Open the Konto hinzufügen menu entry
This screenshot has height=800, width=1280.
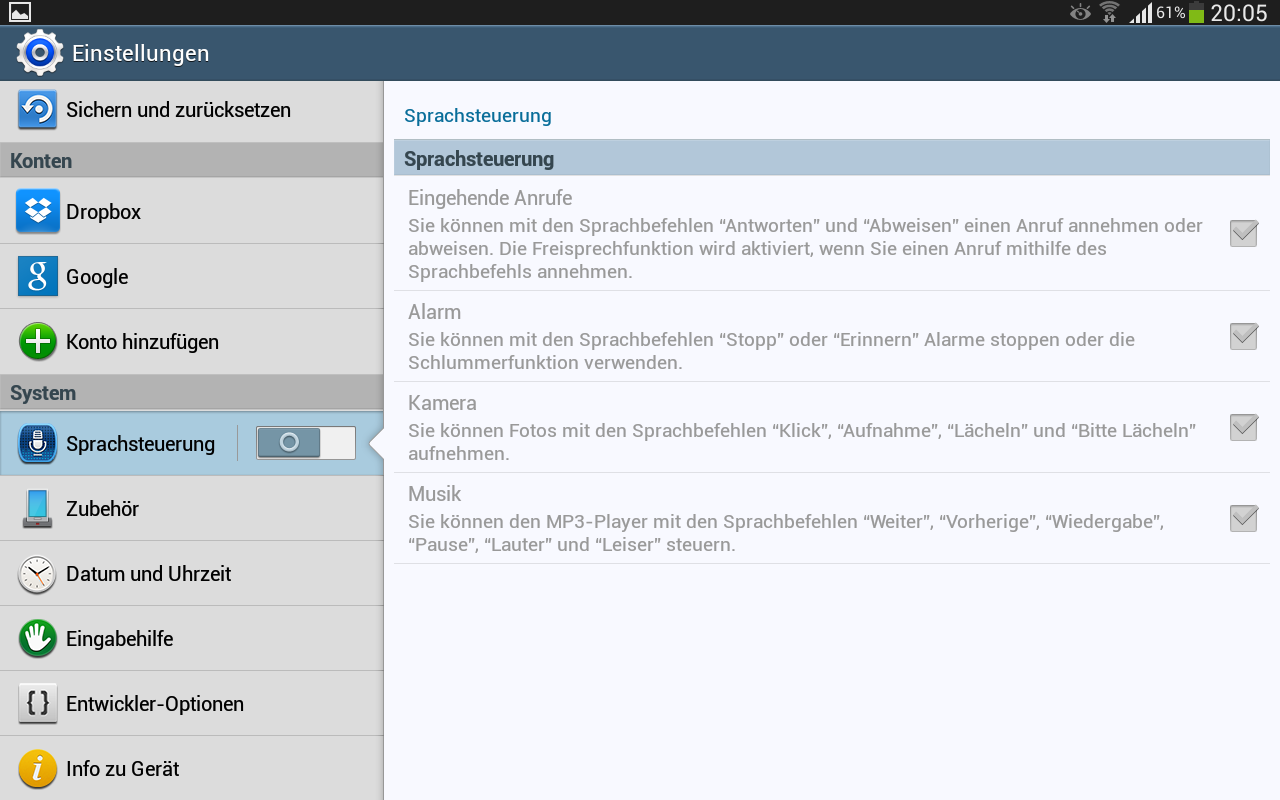coord(142,342)
